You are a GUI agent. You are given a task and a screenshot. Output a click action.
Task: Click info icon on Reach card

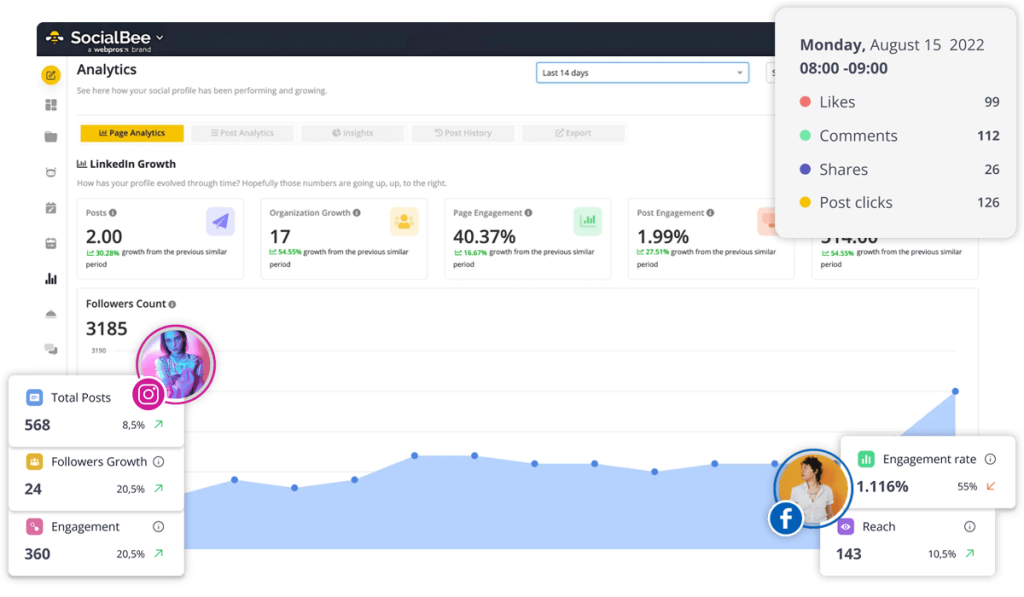(970, 526)
